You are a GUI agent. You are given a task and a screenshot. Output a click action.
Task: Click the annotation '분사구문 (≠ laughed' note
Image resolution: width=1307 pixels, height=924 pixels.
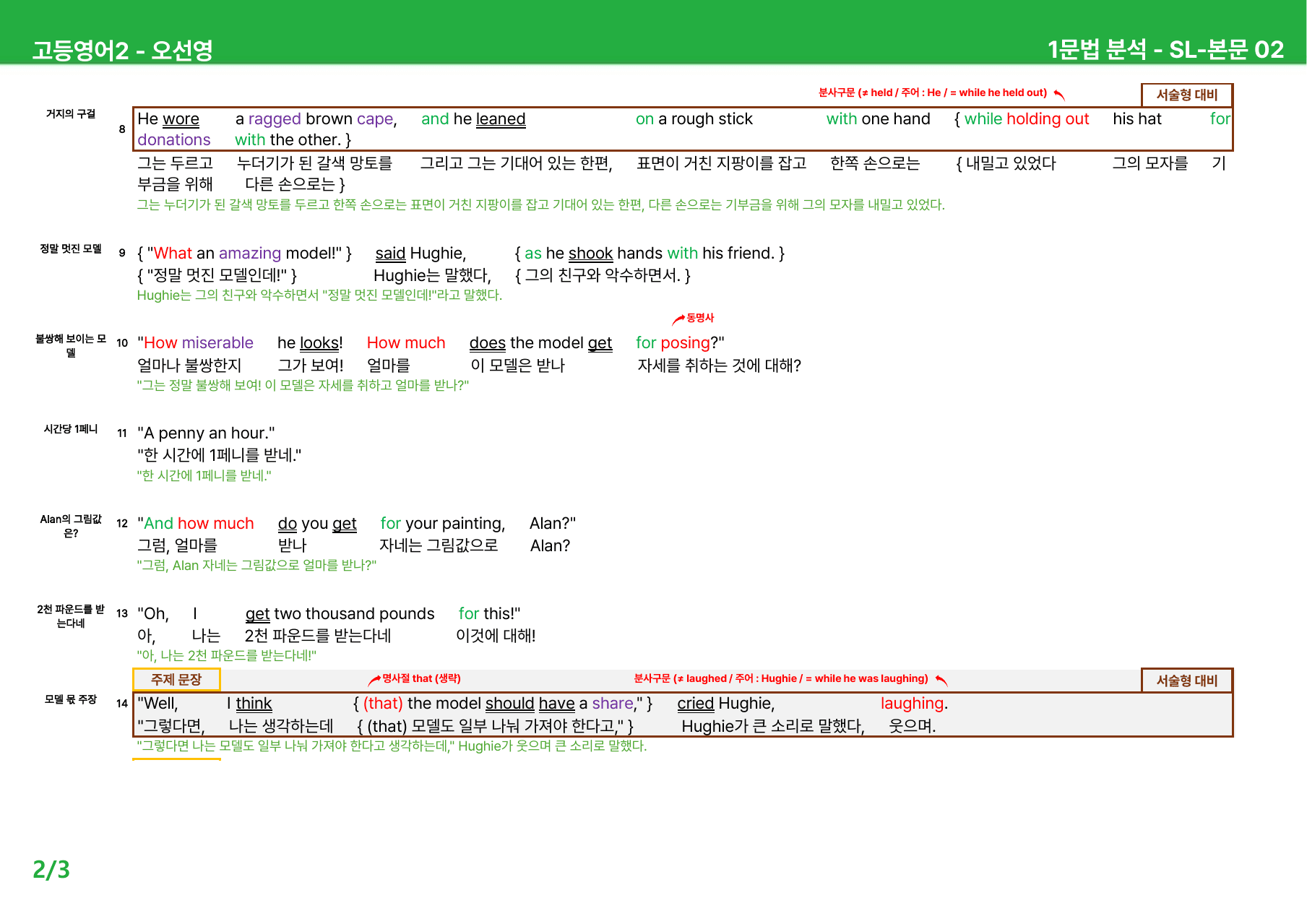click(x=781, y=678)
